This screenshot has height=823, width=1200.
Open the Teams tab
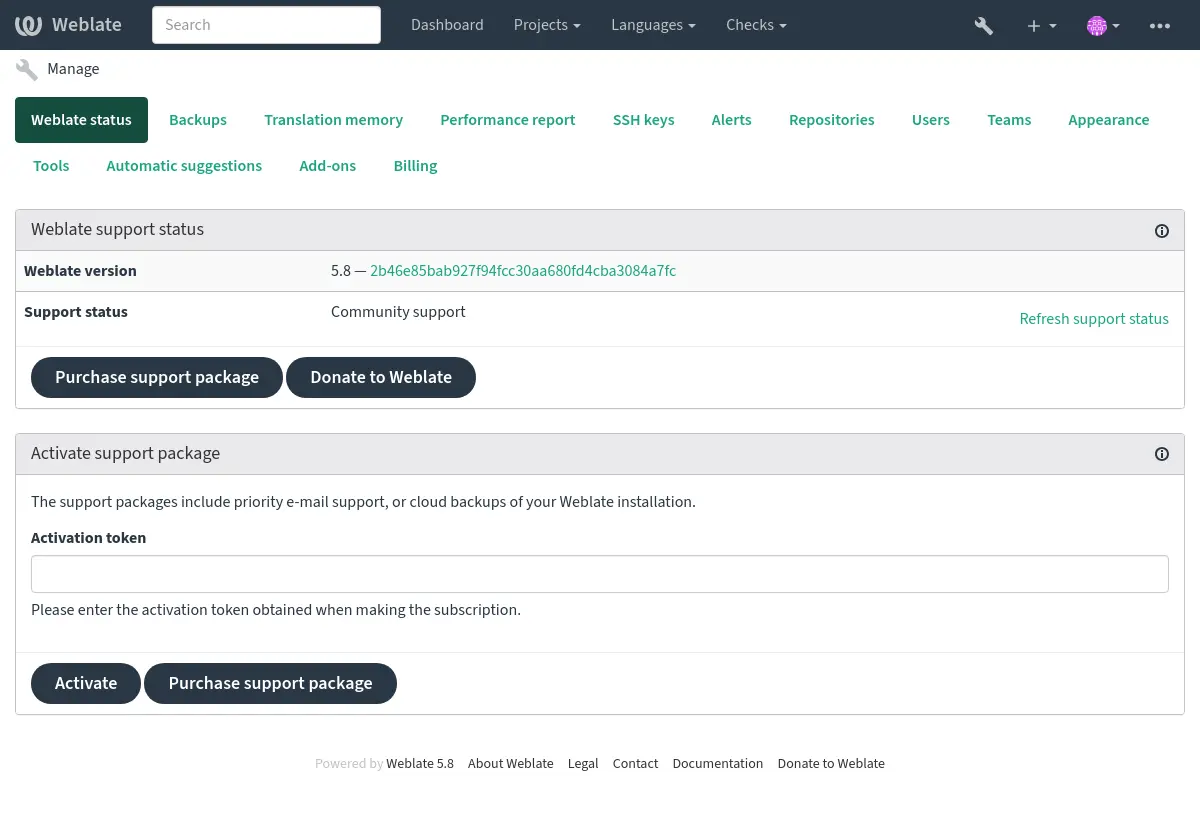1009,120
